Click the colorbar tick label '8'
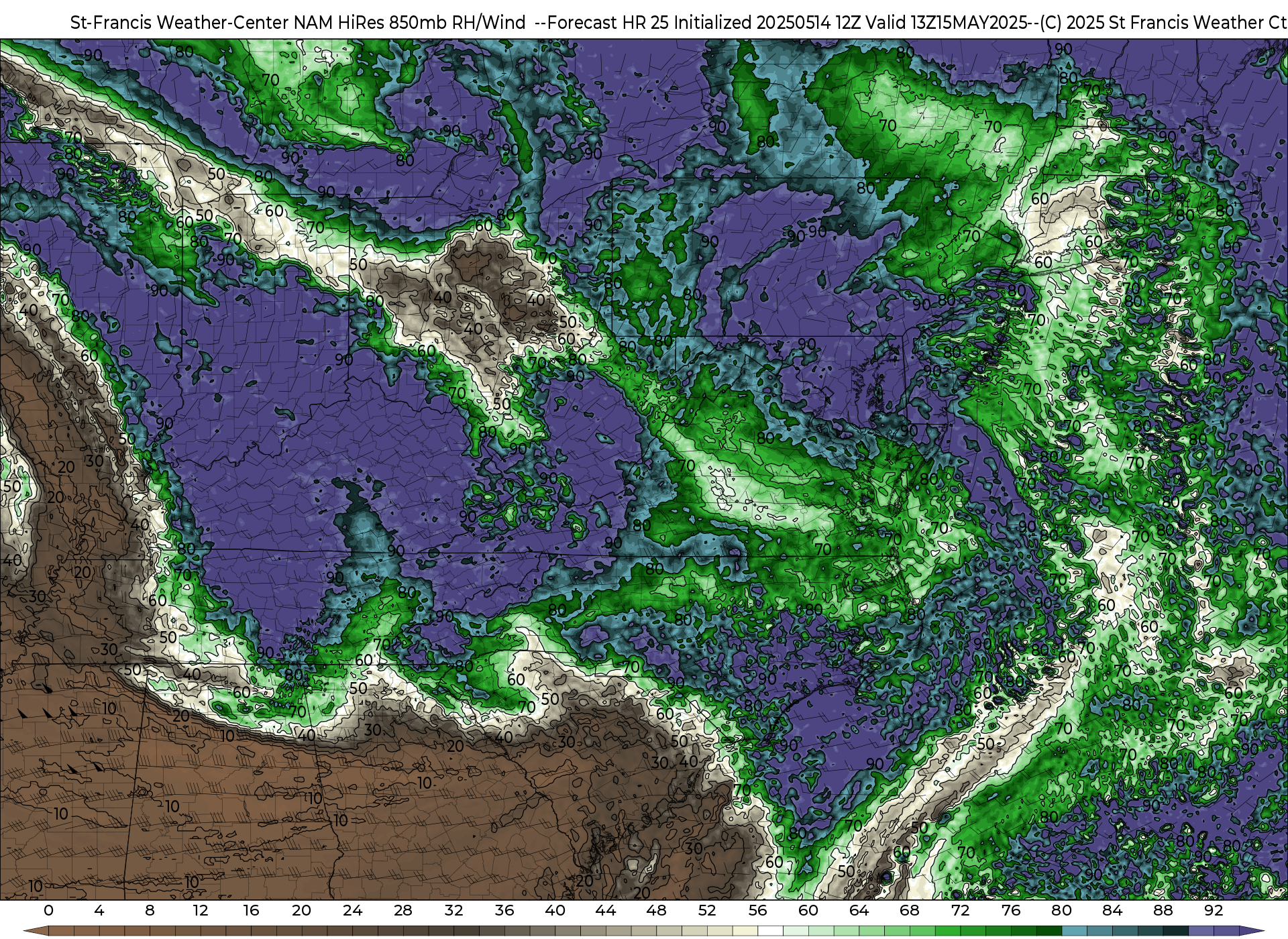 [150, 910]
